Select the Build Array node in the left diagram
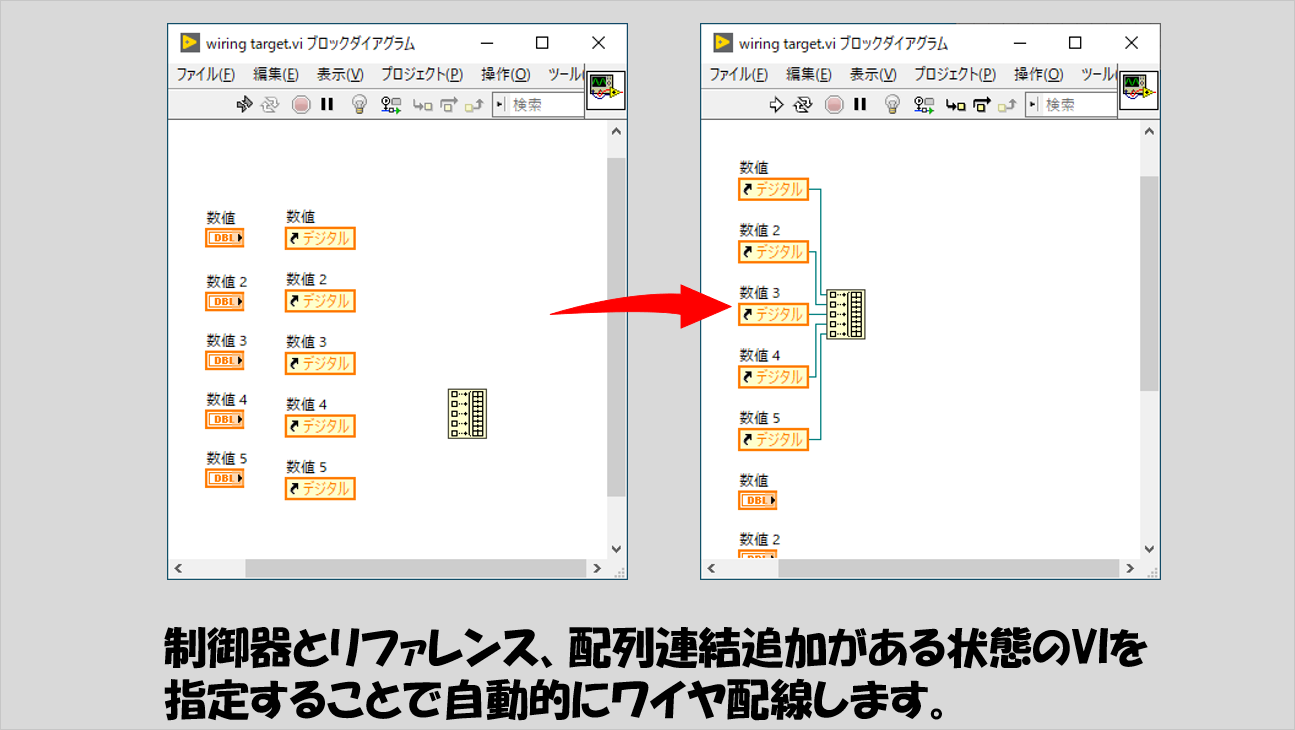 [467, 413]
